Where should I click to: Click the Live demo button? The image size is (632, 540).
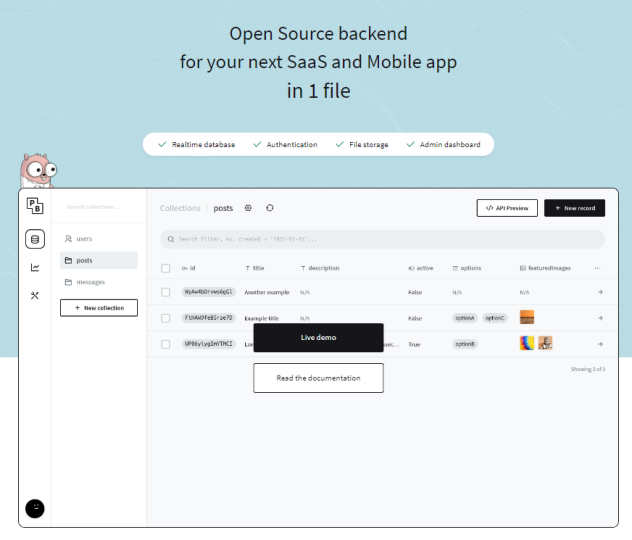click(x=318, y=337)
